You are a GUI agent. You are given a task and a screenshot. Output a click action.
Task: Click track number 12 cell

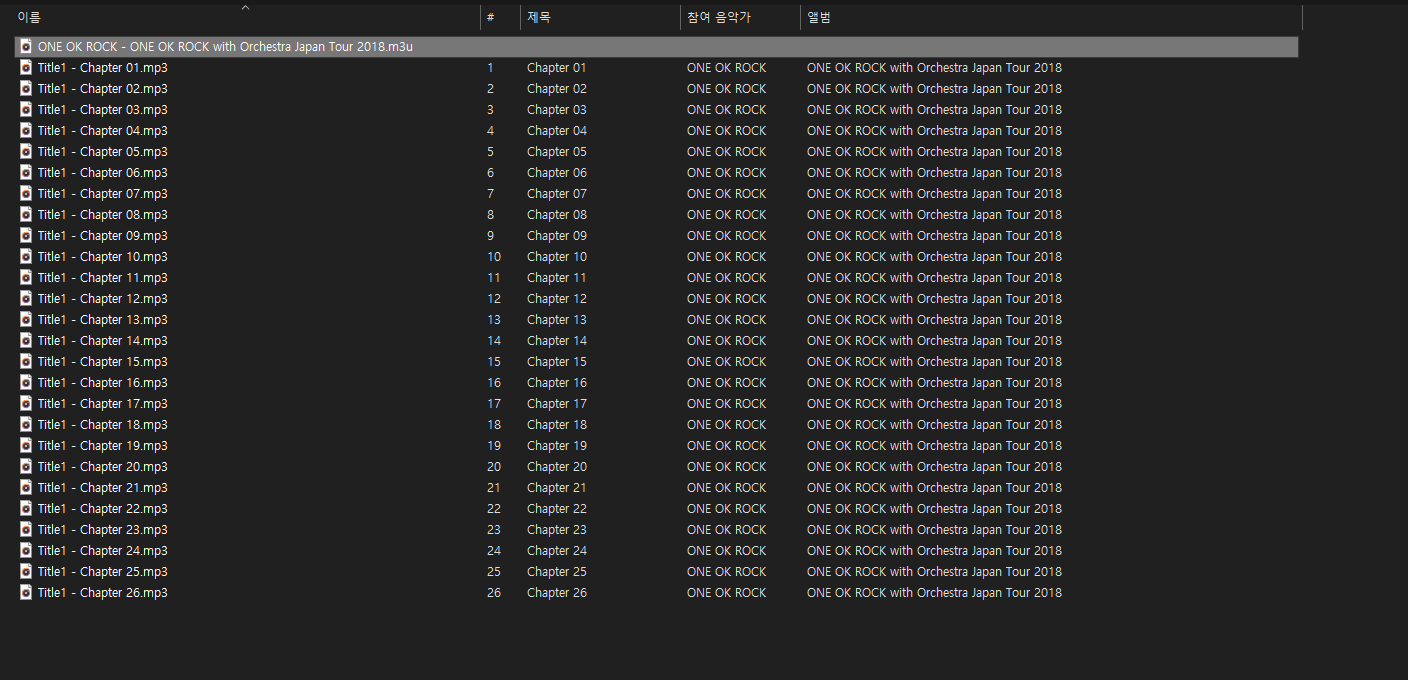(494, 299)
